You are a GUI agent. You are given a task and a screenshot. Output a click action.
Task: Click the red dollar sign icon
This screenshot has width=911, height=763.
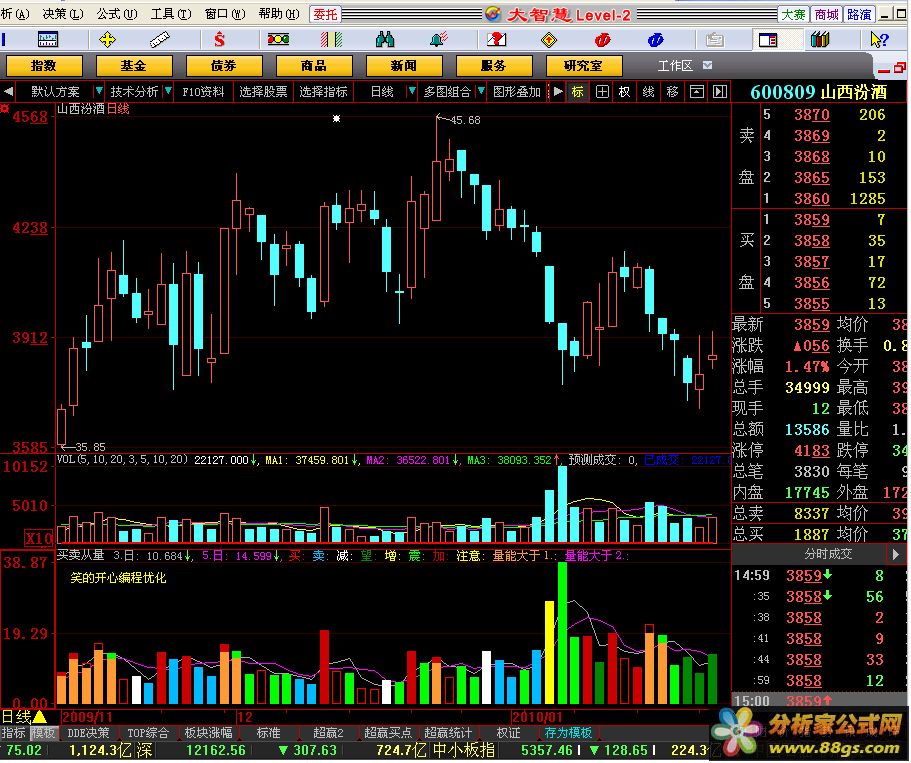[x=219, y=40]
